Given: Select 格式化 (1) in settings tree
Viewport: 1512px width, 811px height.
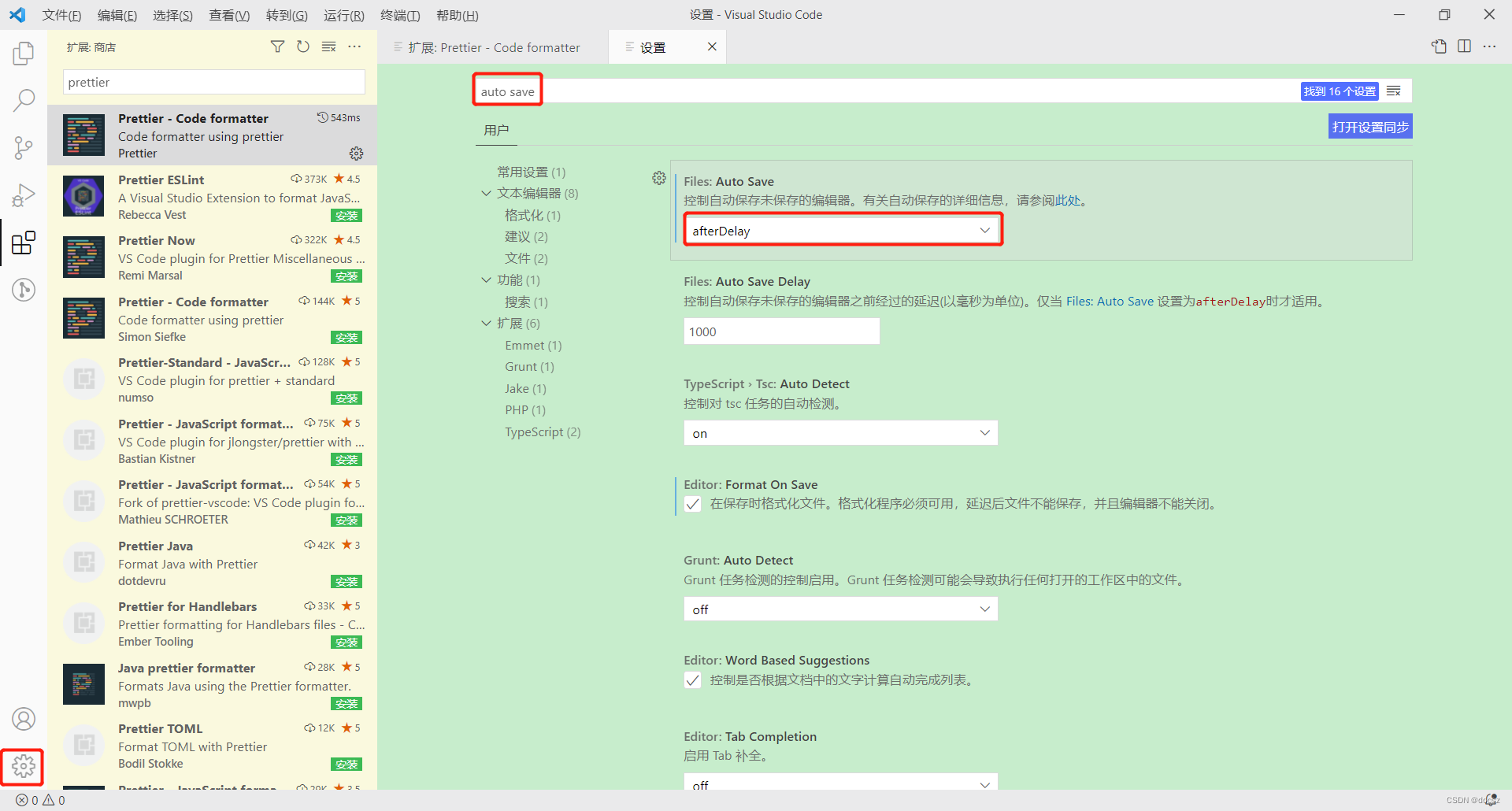Looking at the screenshot, I should 533,215.
